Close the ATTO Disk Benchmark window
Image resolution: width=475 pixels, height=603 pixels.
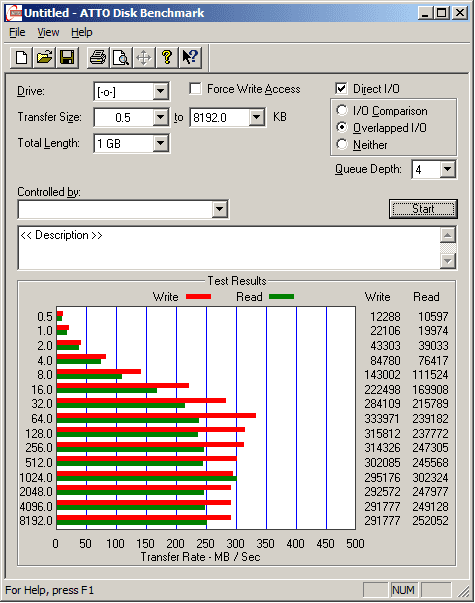click(x=460, y=13)
